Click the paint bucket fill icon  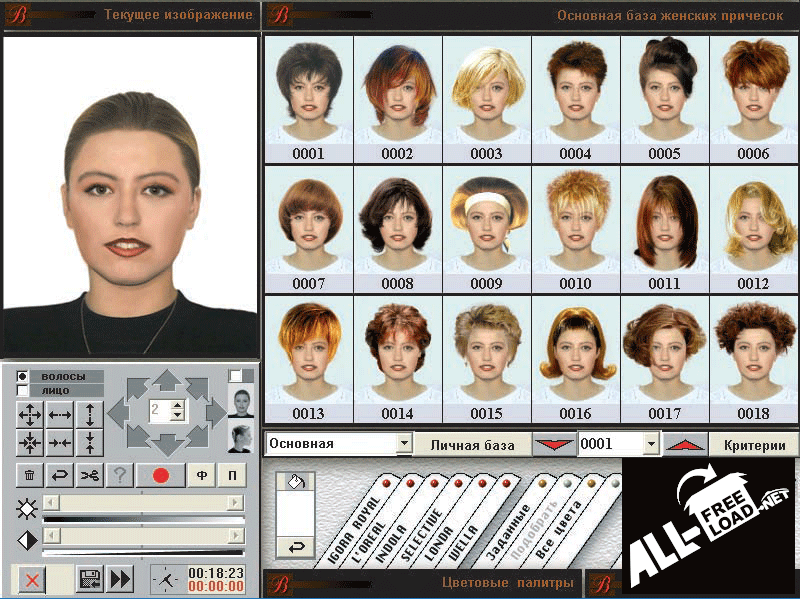click(296, 482)
